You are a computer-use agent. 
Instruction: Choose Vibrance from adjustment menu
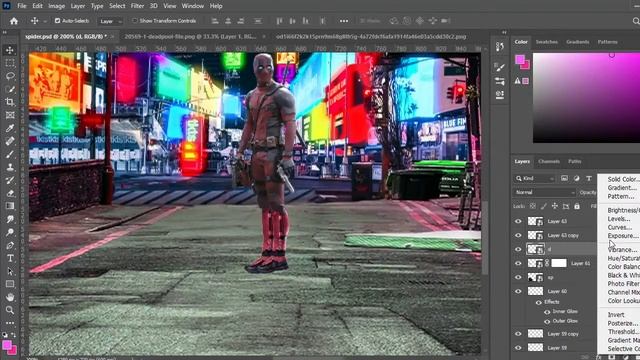pyautogui.click(x=622, y=250)
